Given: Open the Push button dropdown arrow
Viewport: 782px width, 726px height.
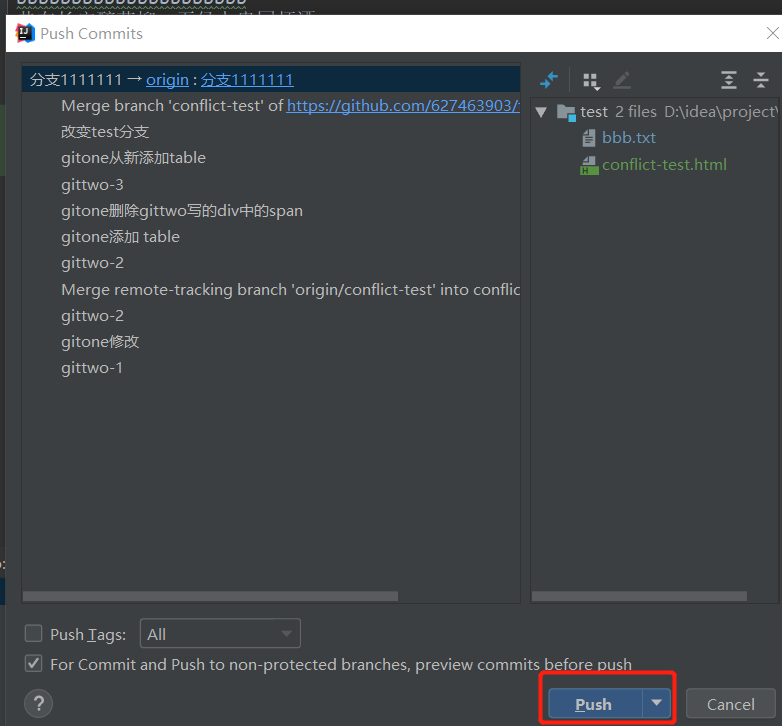Looking at the screenshot, I should [656, 703].
